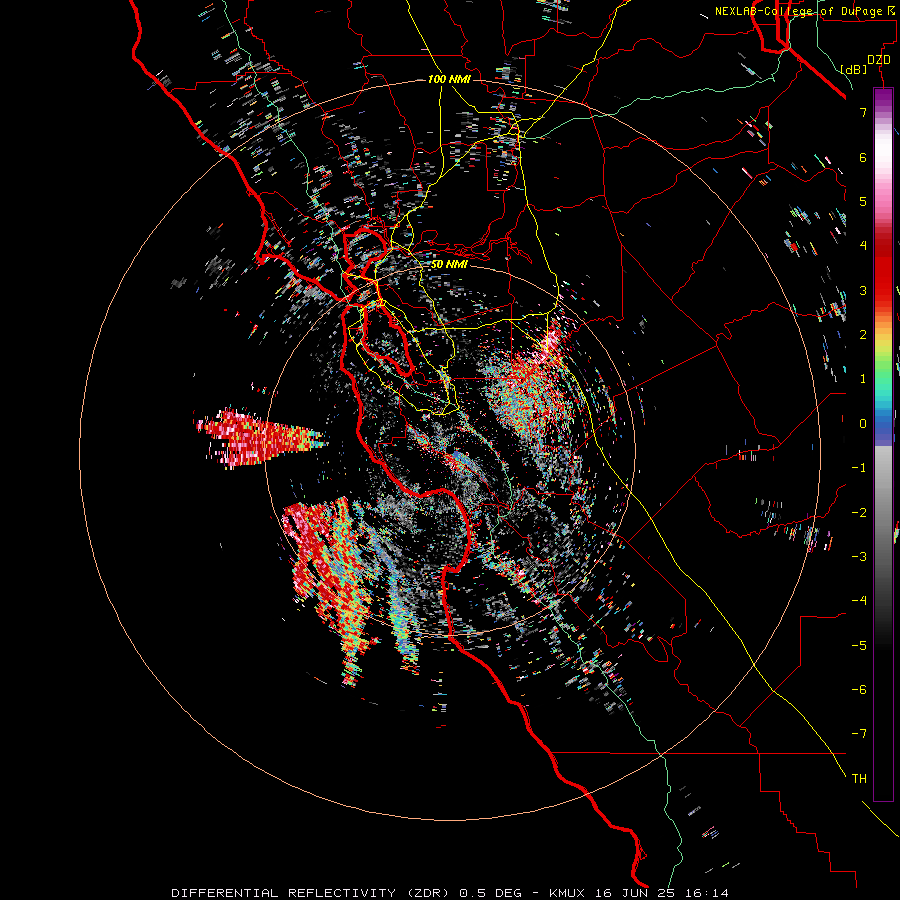Click the "5" tick on the color scale
The height and width of the screenshot is (900, 900).
pyautogui.click(x=863, y=201)
